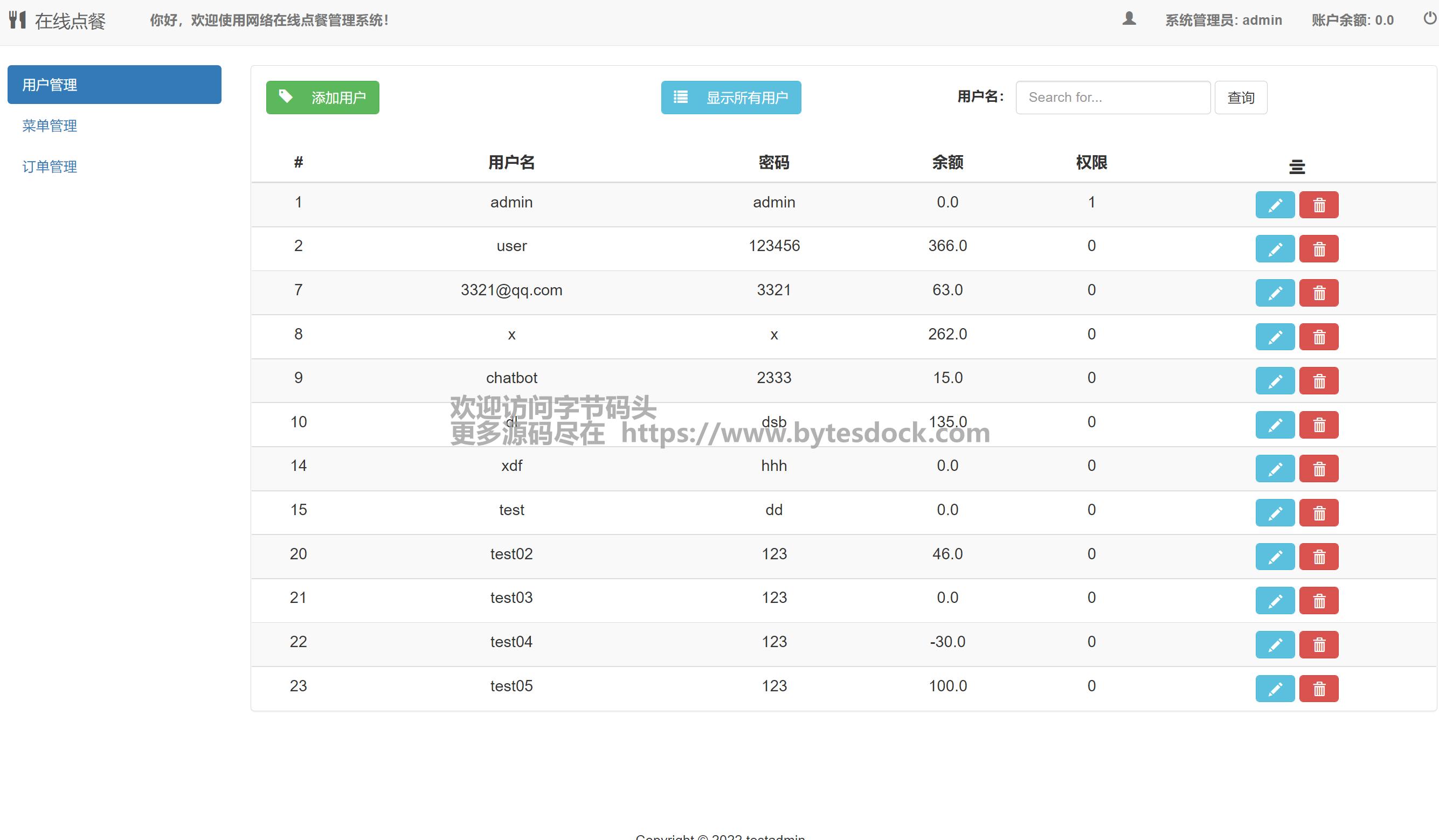
Task: Edit the test02 user entry
Action: click(x=1275, y=557)
